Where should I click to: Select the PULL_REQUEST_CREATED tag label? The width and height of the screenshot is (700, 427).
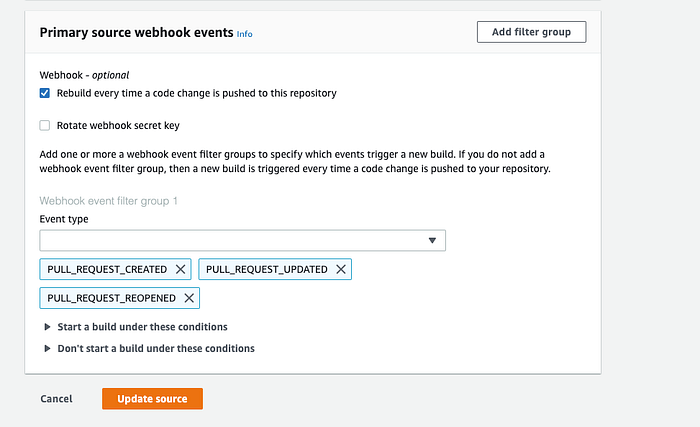107,269
